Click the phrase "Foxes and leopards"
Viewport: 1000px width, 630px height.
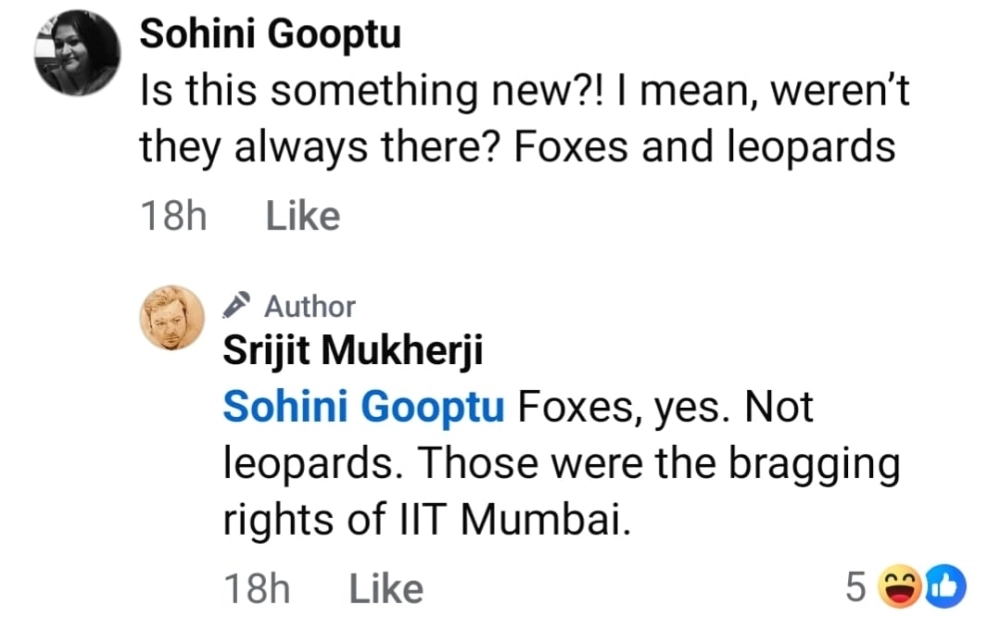[x=703, y=148]
